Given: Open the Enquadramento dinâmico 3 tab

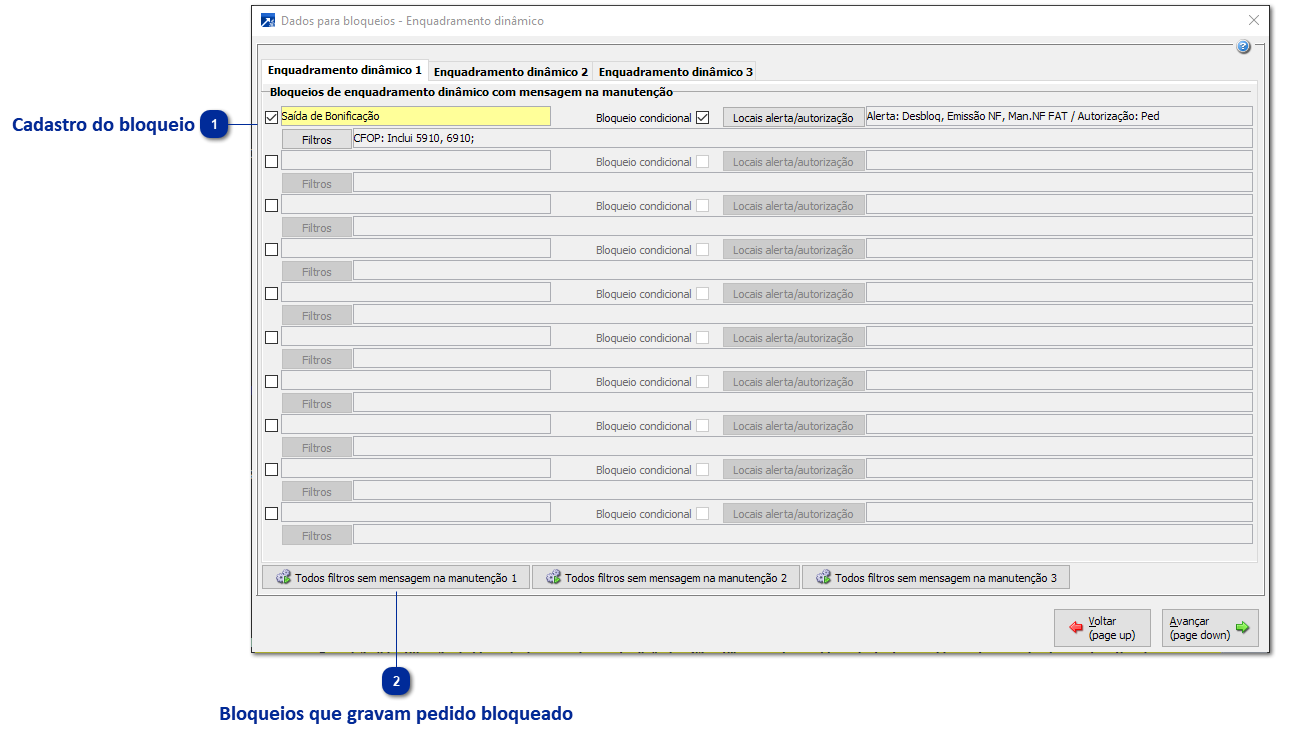Looking at the screenshot, I should pos(676,72).
